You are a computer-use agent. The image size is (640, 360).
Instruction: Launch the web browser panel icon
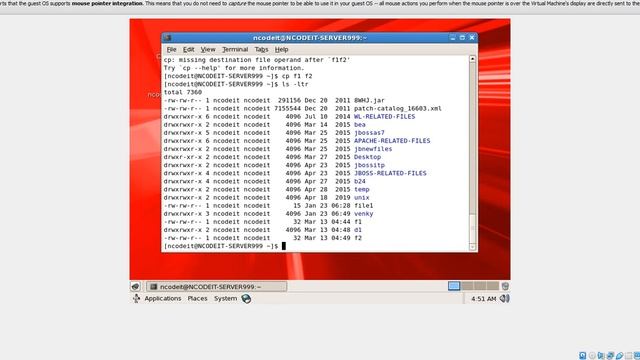click(x=246, y=299)
